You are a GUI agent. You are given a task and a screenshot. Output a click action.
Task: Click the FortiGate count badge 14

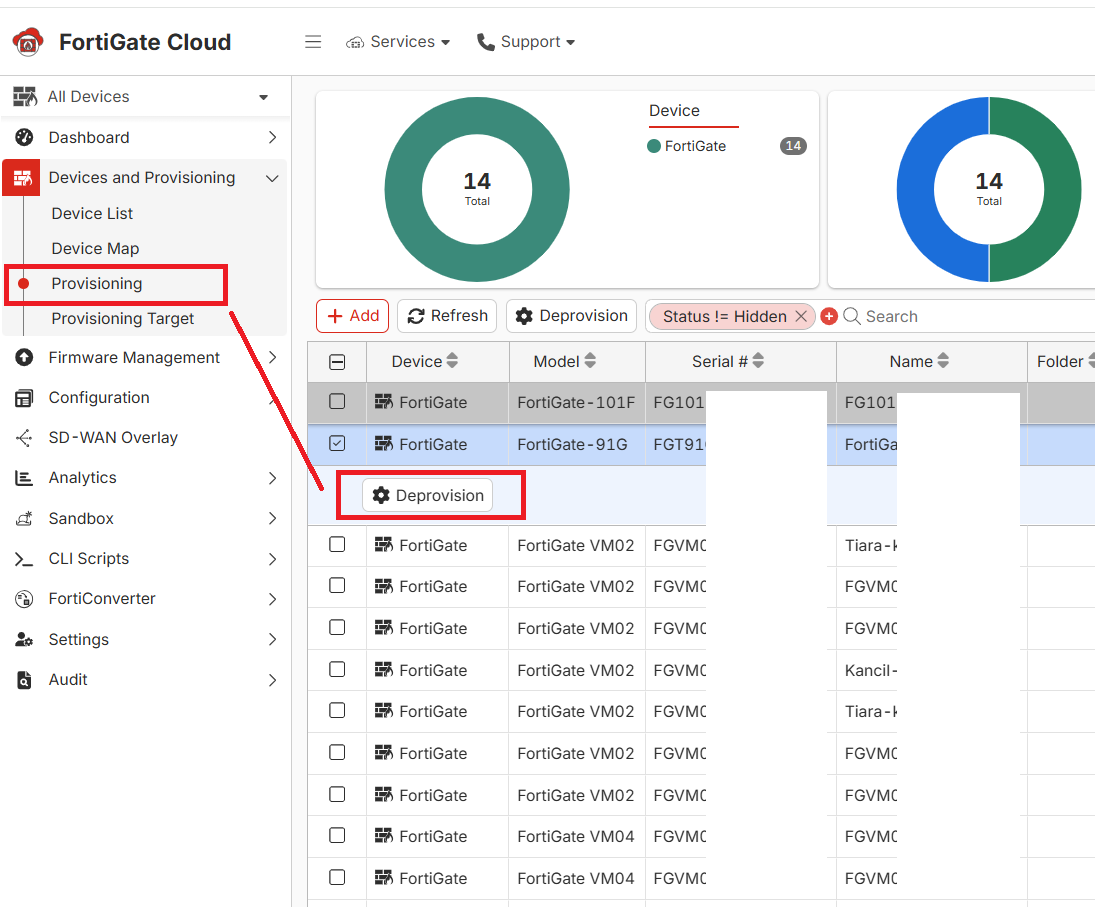[x=793, y=146]
